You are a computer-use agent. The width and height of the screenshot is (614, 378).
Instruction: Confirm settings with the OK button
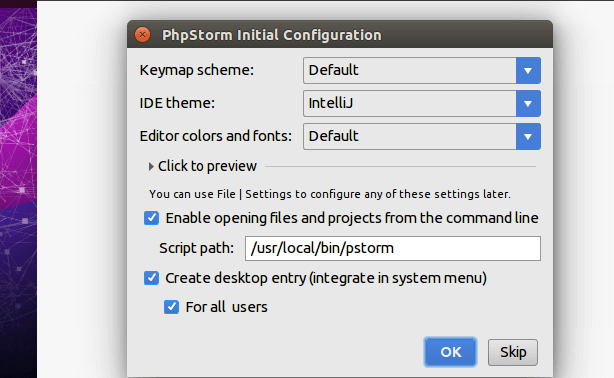pyautogui.click(x=450, y=352)
